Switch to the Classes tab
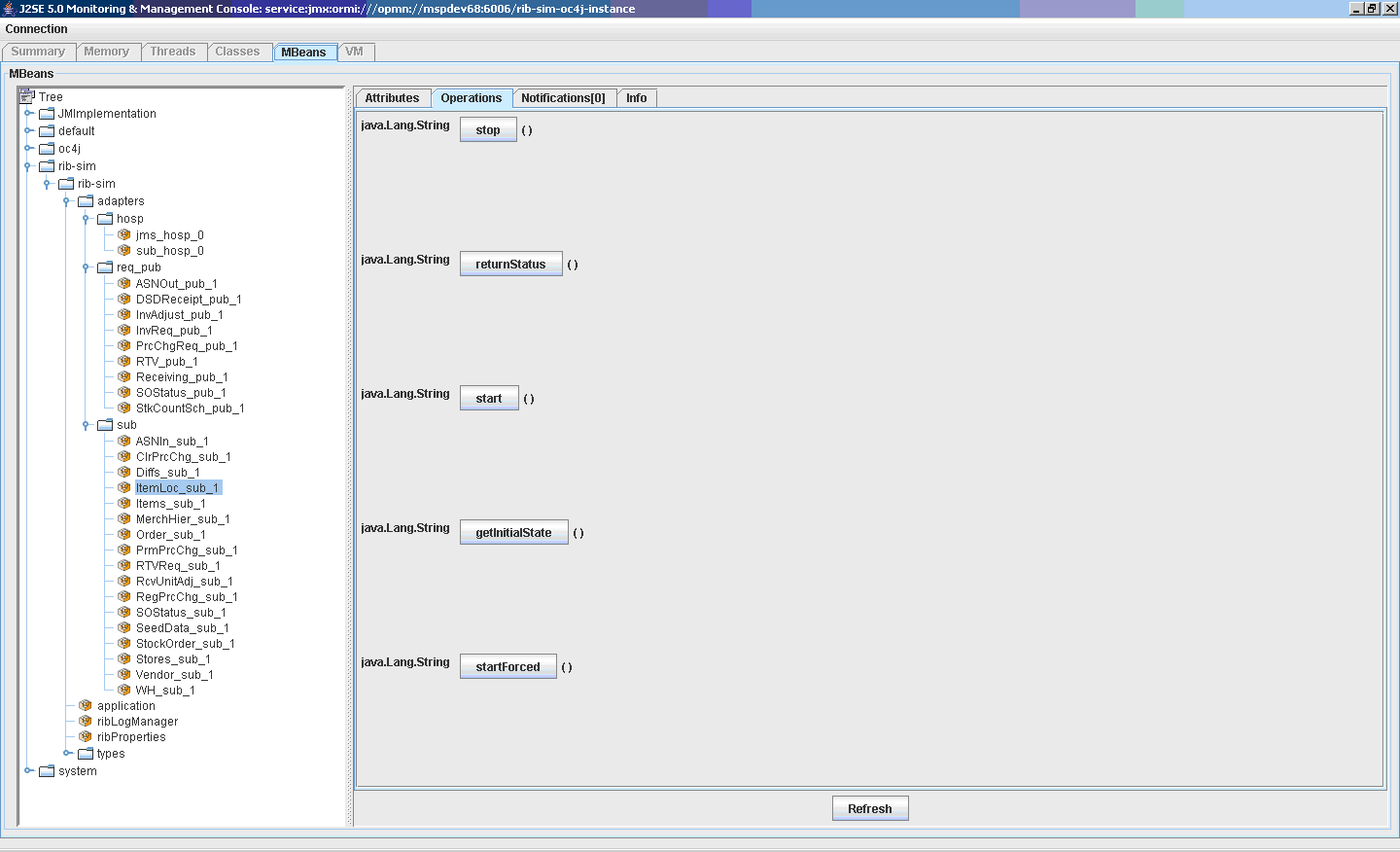This screenshot has height=852, width=1400. [x=237, y=52]
